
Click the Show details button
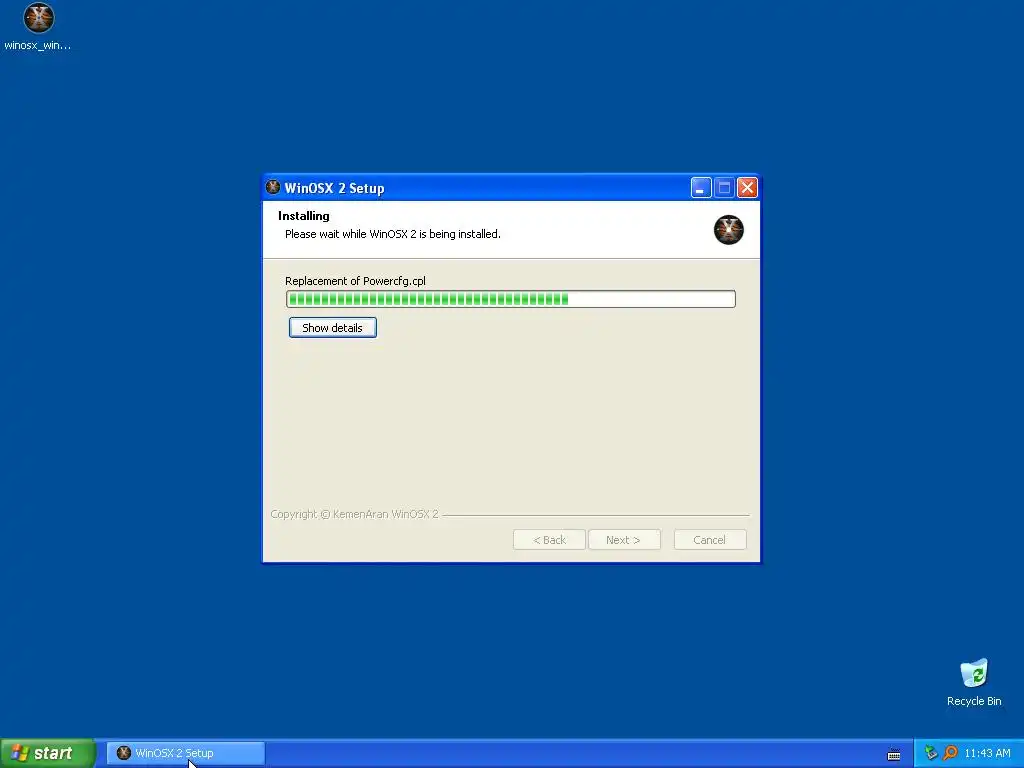332,328
